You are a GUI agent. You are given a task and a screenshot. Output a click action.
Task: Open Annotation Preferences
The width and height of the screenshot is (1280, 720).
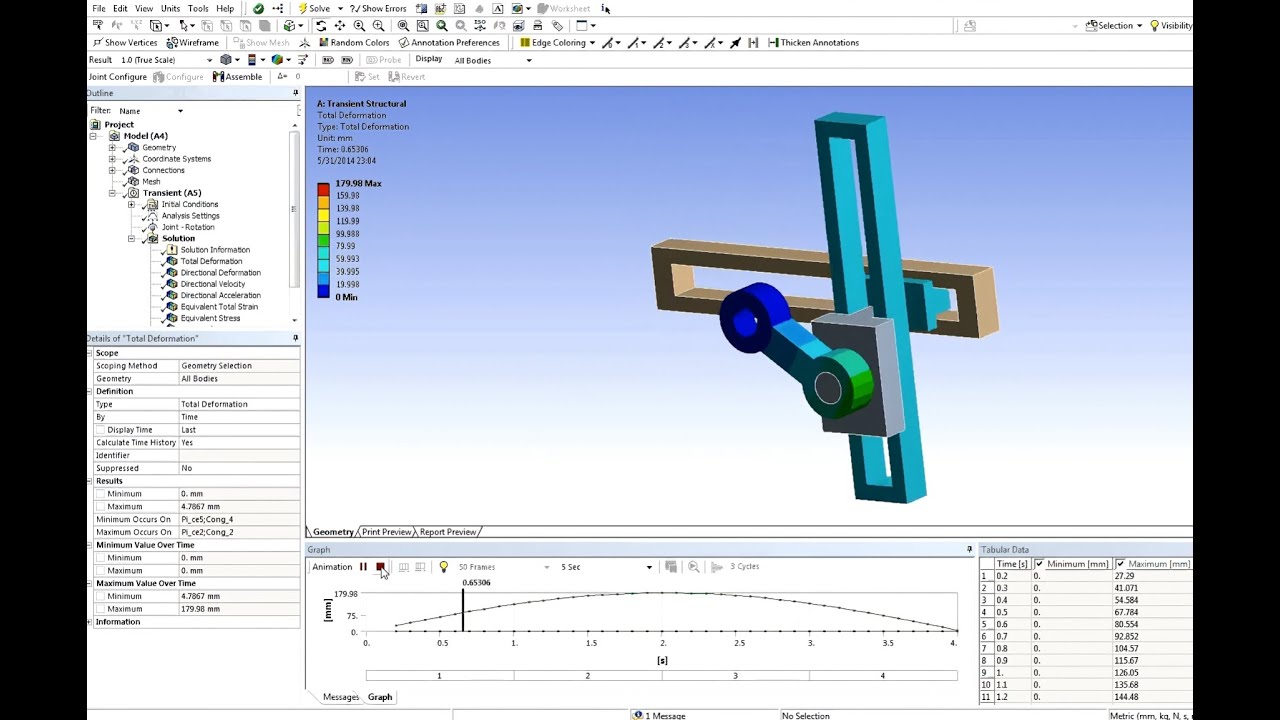coord(449,43)
